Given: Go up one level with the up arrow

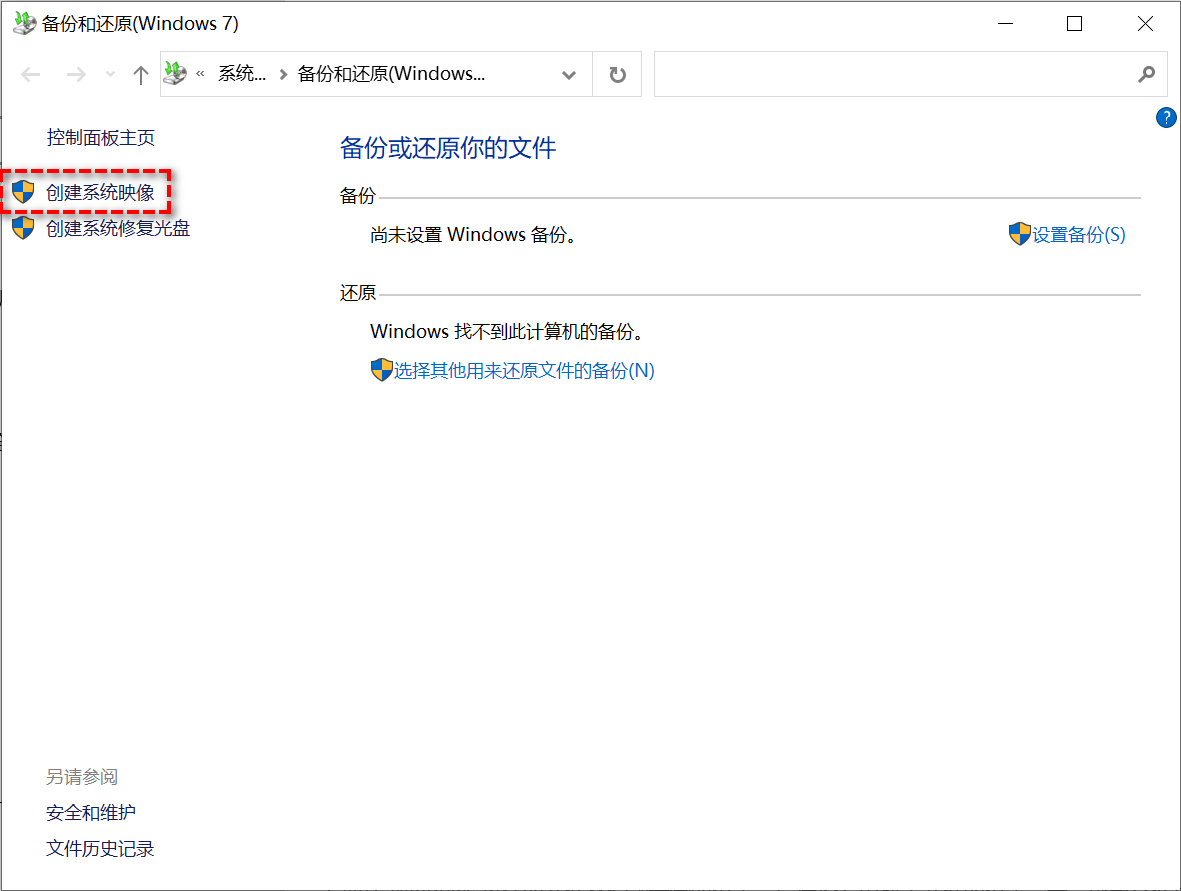Looking at the screenshot, I should click(x=141, y=75).
